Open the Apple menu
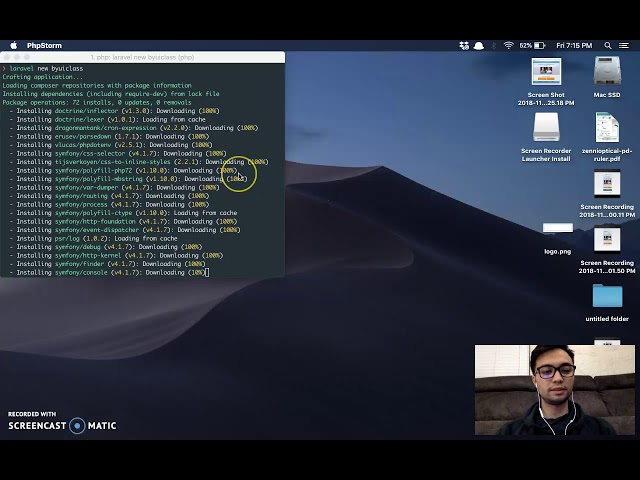Screen dimensions: 640x480 pyautogui.click(x=13, y=45)
